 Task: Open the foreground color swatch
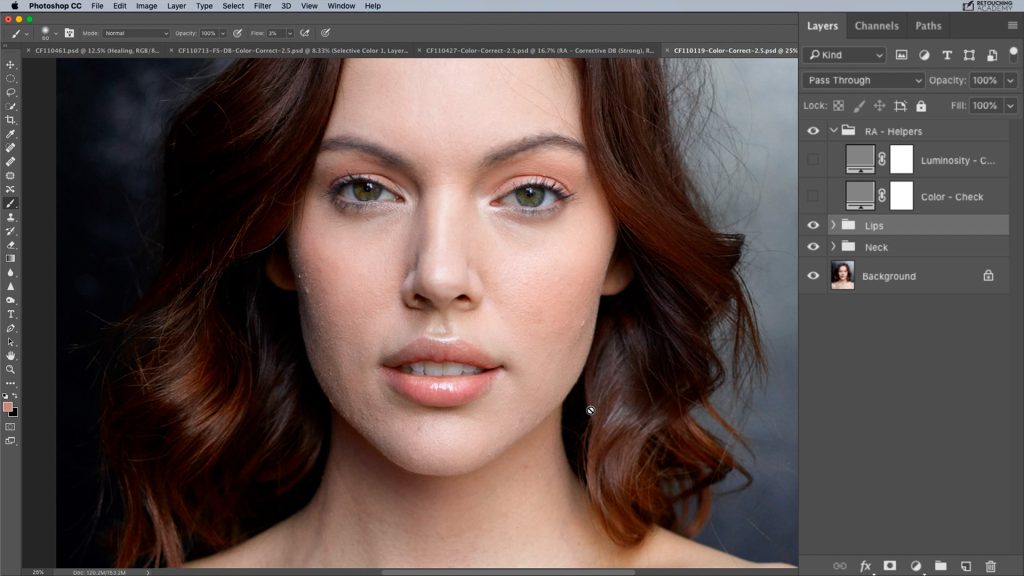(x=8, y=408)
